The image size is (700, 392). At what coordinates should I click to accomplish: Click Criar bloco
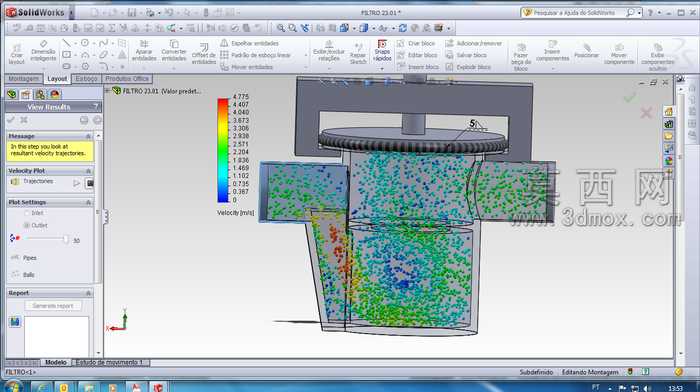(x=416, y=43)
